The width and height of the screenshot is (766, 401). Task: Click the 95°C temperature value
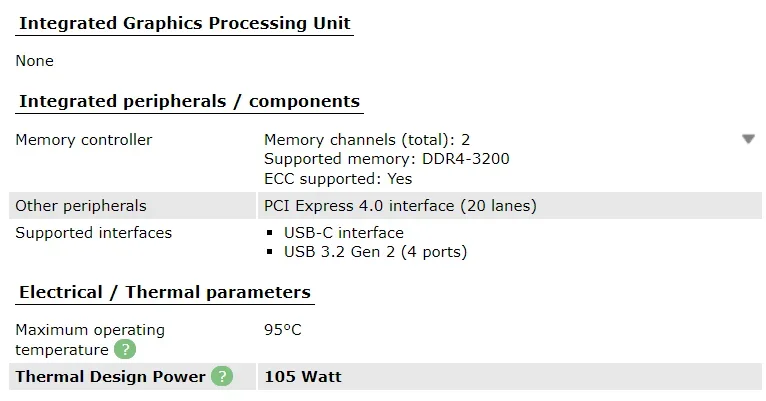(x=282, y=330)
